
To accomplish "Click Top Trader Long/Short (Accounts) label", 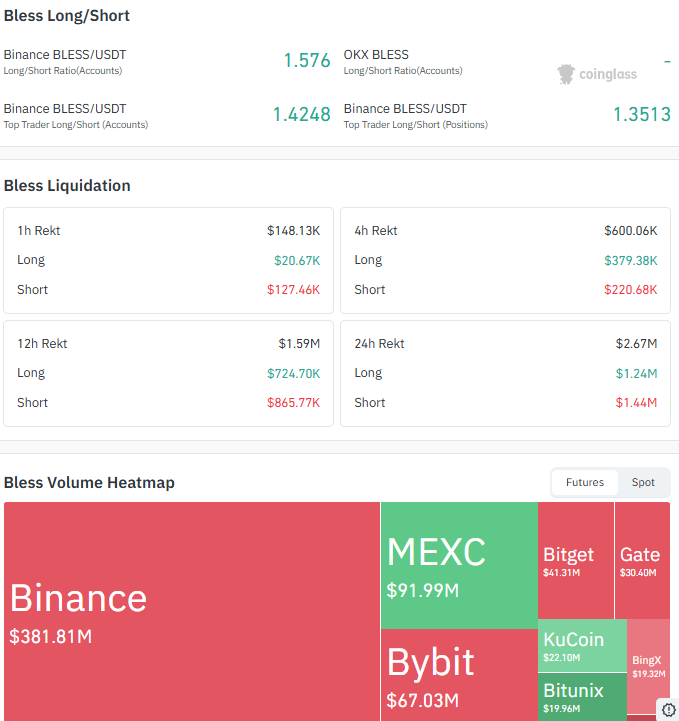I will point(76,125).
